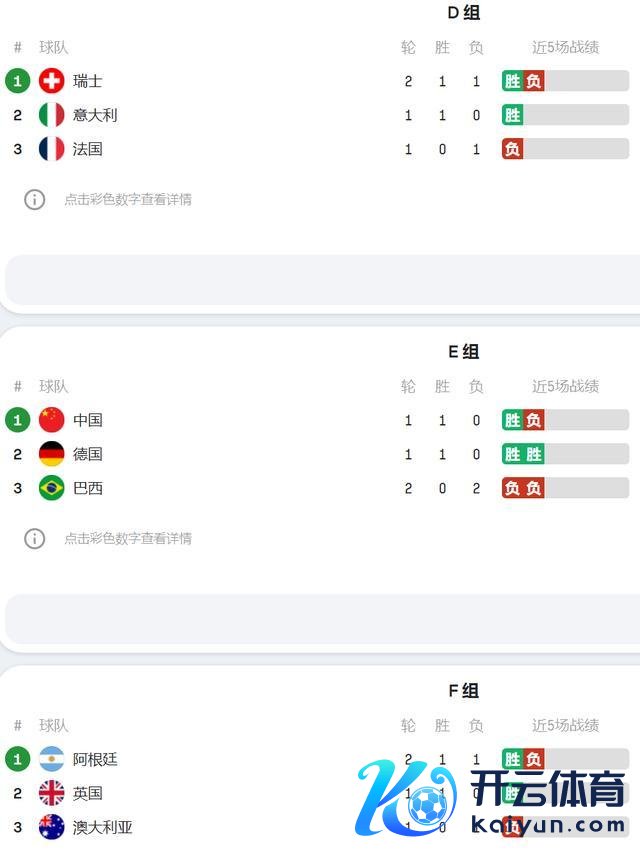Click the England flag icon beside 英国
640x858 pixels.
[51, 793]
